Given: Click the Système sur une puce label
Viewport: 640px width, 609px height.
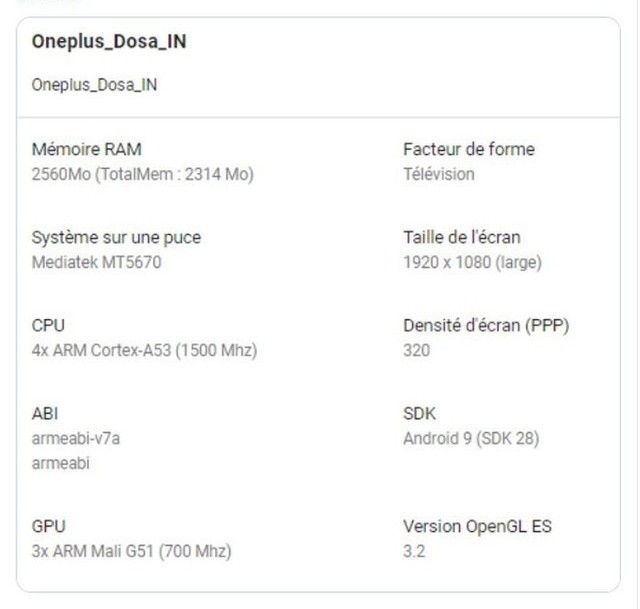Looking at the screenshot, I should (x=116, y=238).
